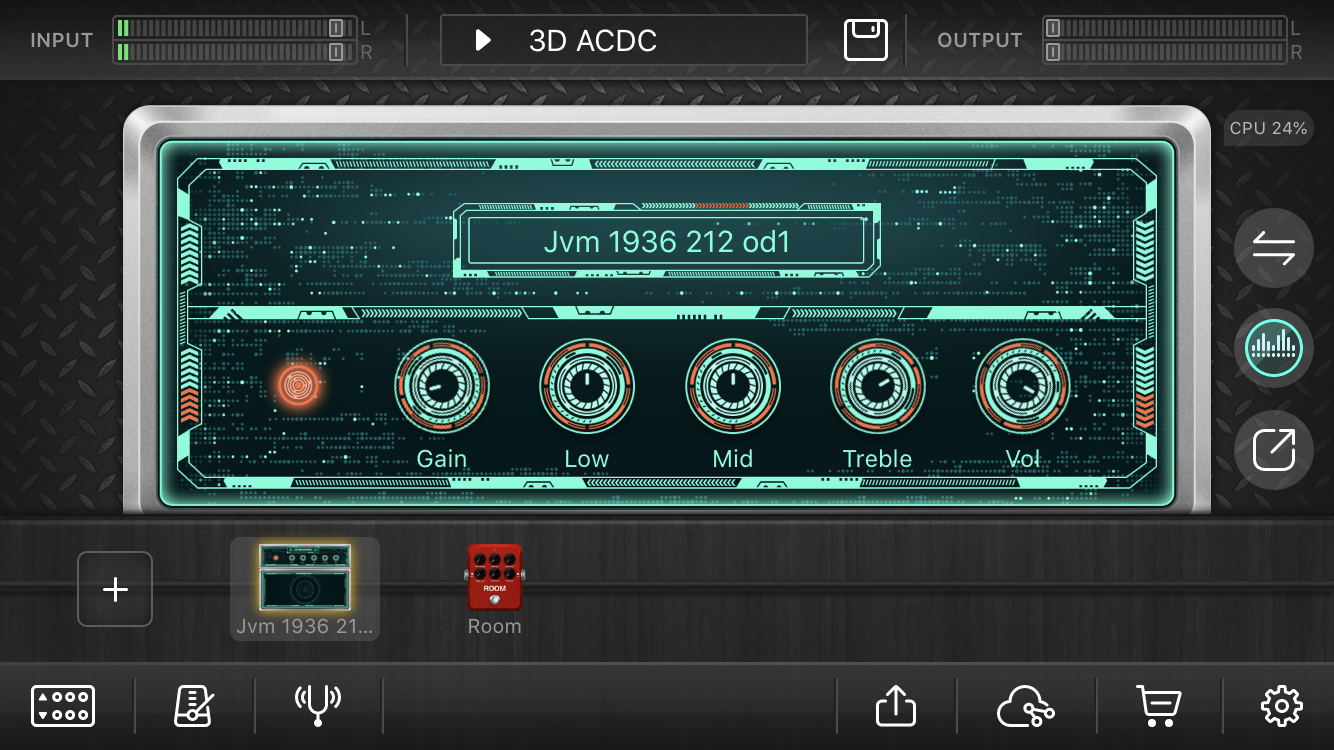Open the metronome notes icon
The height and width of the screenshot is (750, 1334).
(x=194, y=706)
